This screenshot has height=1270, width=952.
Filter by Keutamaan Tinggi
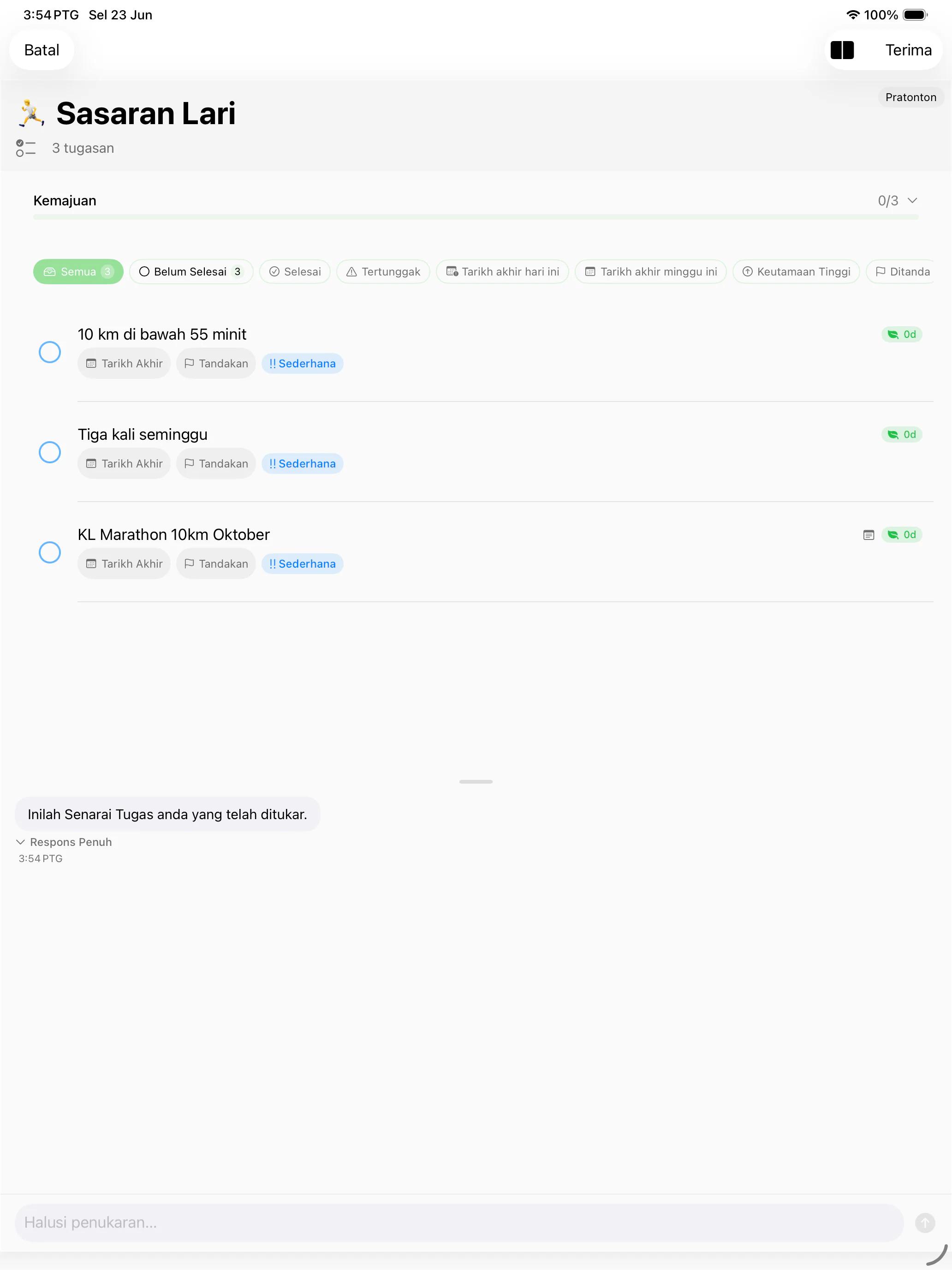[797, 271]
